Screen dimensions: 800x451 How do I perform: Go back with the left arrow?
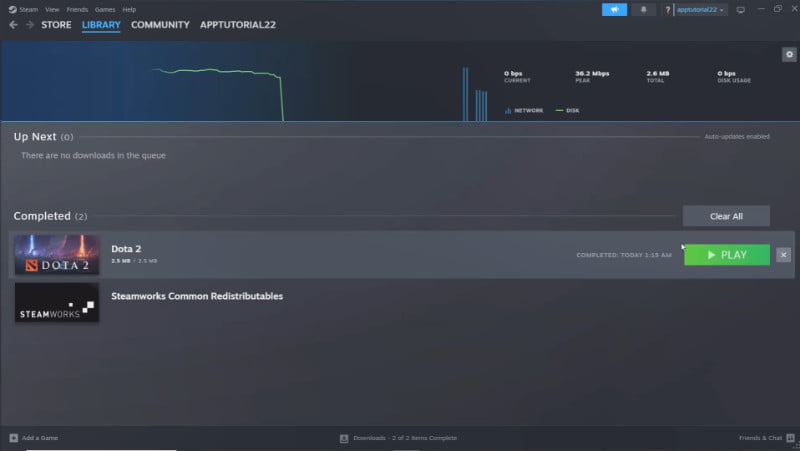(x=13, y=24)
